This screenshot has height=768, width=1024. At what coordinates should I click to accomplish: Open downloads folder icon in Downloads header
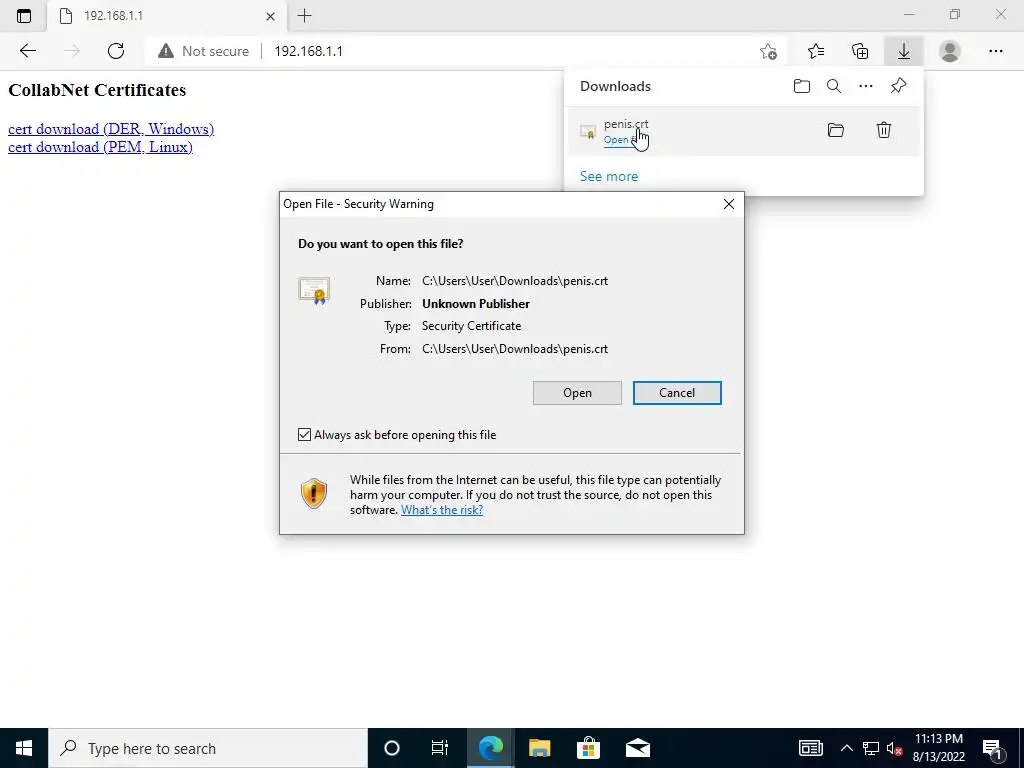point(802,86)
